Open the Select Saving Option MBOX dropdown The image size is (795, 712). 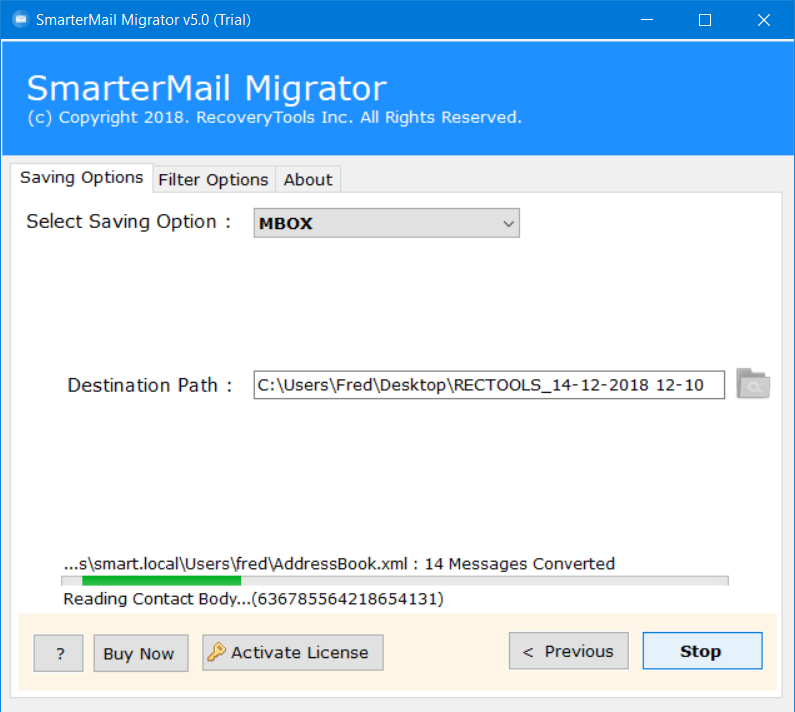(x=386, y=223)
